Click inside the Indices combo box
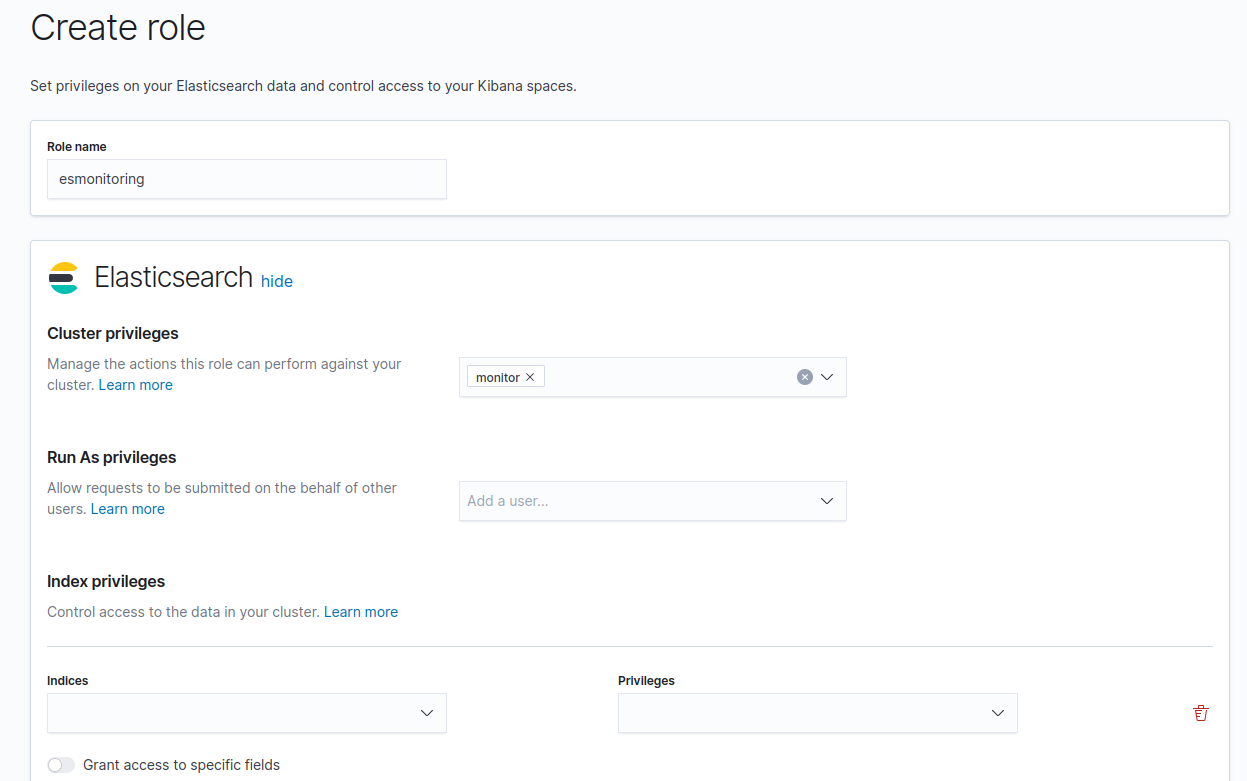1247x781 pixels. pyautogui.click(x=230, y=713)
